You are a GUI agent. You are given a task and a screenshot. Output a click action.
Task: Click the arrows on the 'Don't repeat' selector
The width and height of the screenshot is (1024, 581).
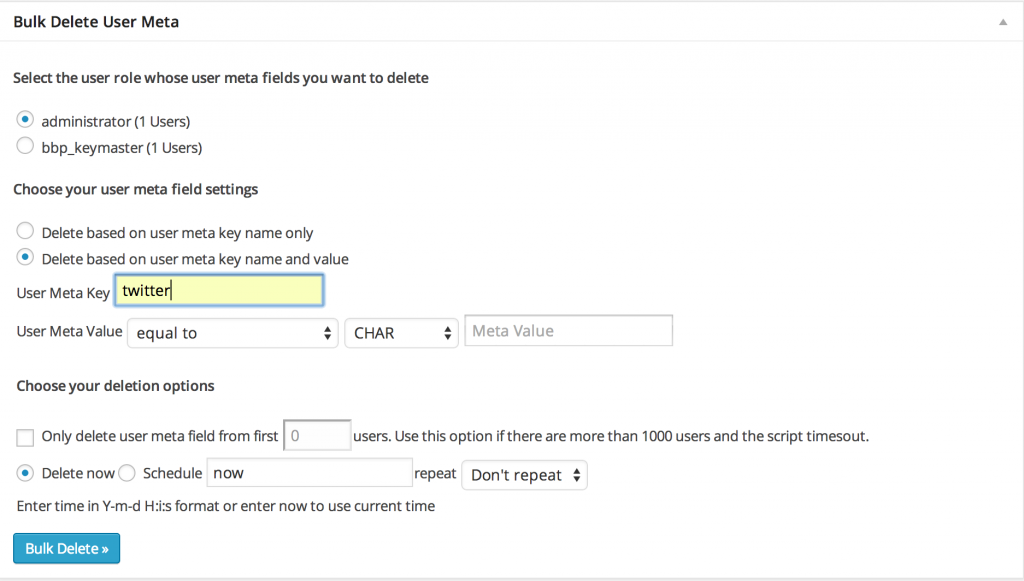577,475
